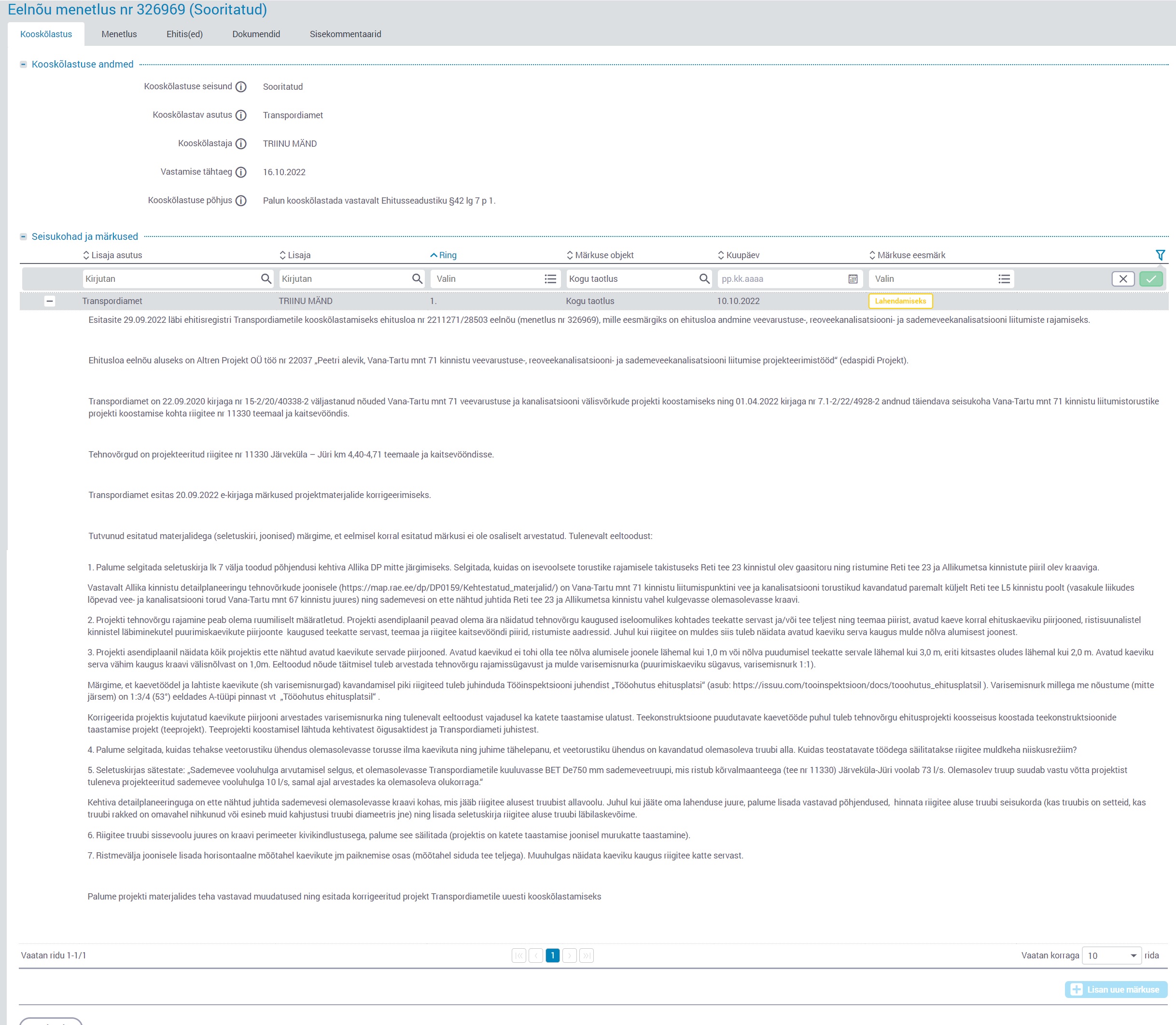The width and height of the screenshot is (1176, 1025).
Task: Sort table by Märkuse objekt column
Action: 600,255
